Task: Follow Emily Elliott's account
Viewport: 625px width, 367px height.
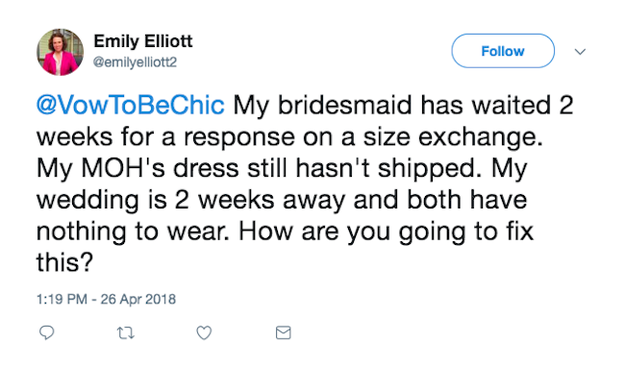Action: tap(503, 51)
